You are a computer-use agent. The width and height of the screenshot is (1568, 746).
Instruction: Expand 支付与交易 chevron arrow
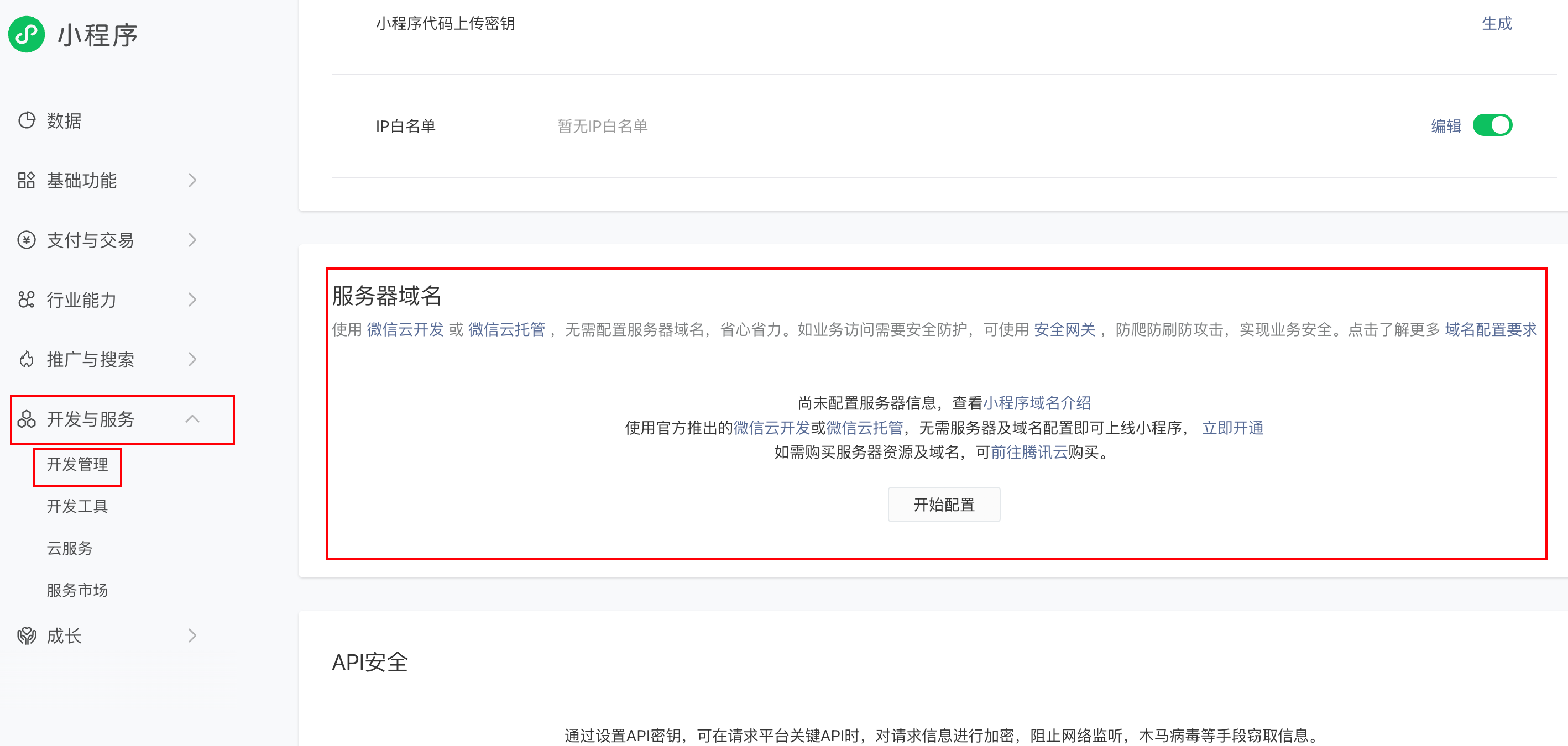point(192,240)
